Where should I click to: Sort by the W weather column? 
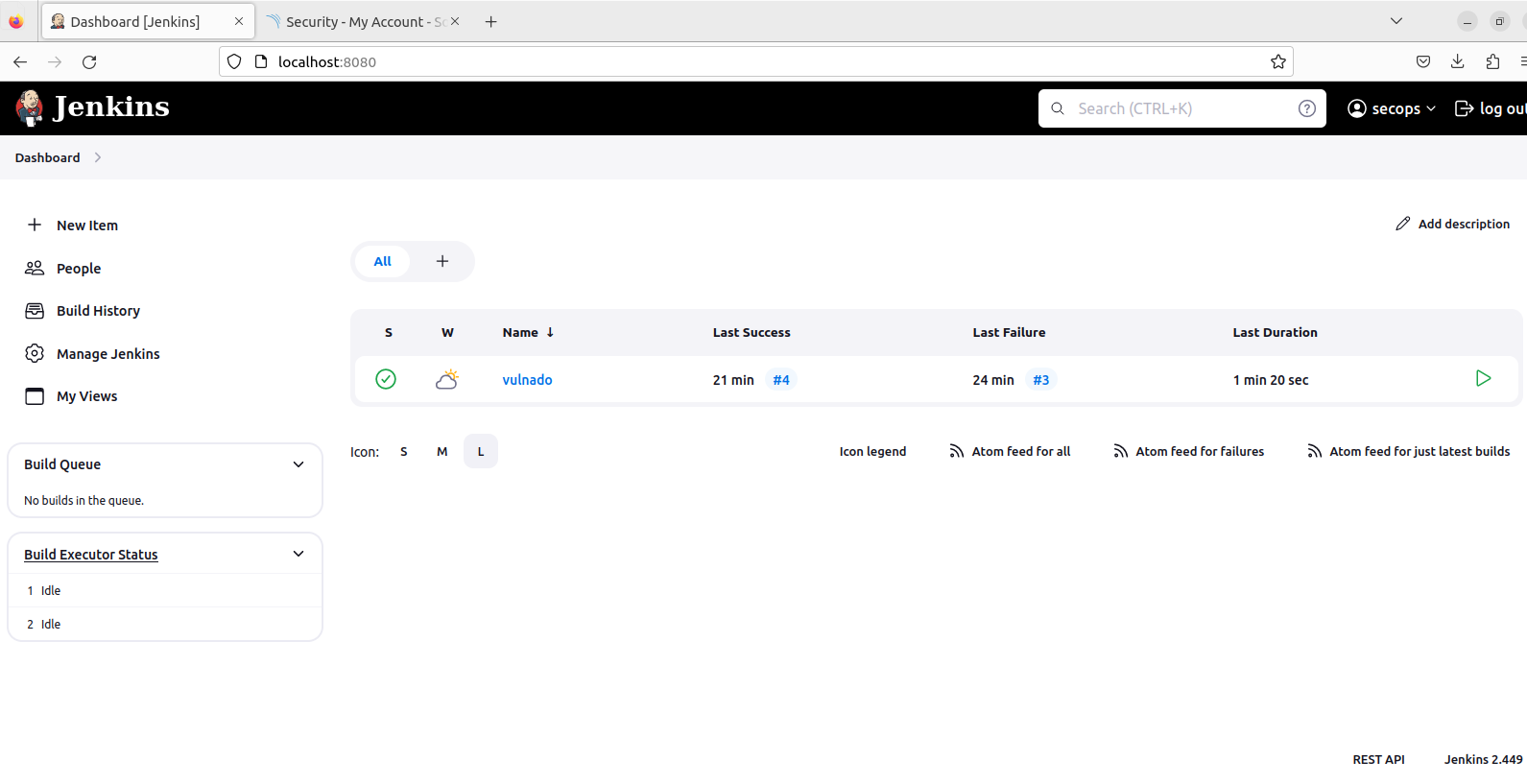click(447, 333)
